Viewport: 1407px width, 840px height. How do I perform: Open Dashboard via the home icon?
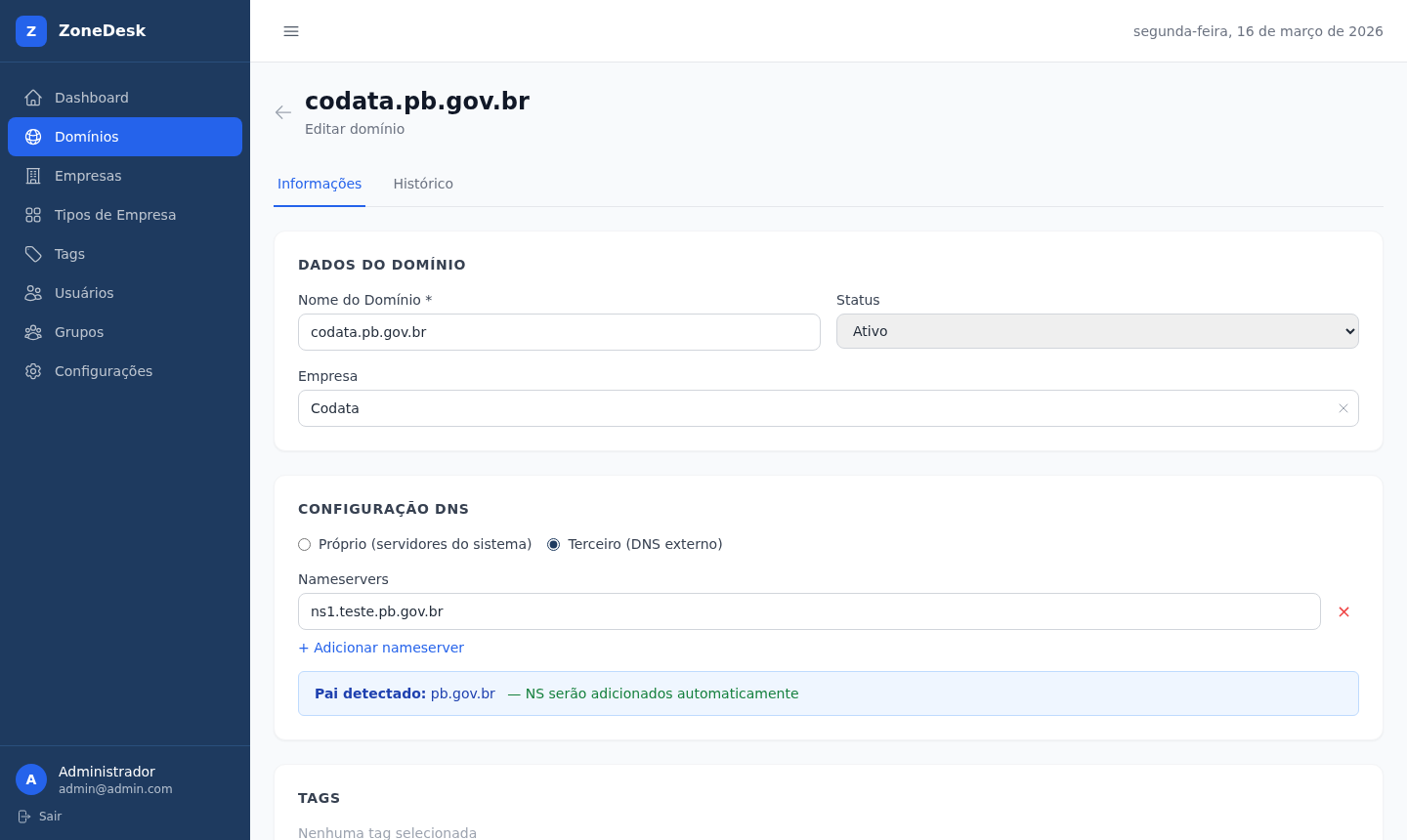tap(33, 98)
